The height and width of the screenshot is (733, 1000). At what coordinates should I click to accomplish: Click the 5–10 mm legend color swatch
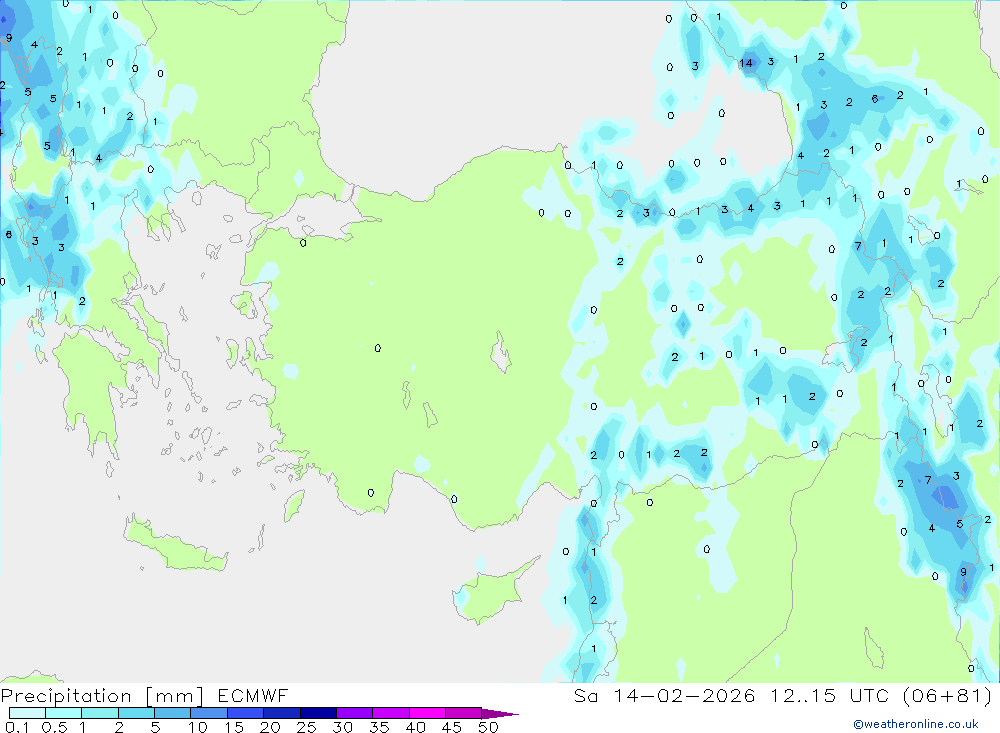[x=173, y=713]
